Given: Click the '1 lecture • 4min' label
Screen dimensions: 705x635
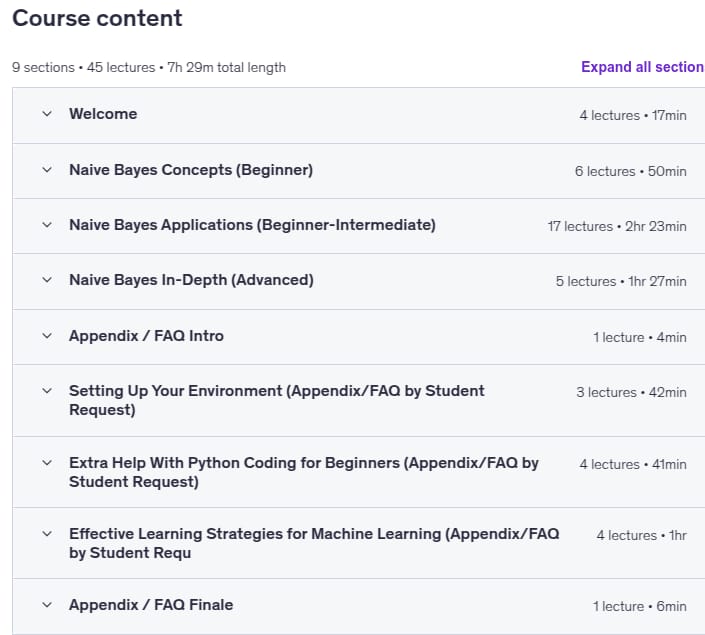Looking at the screenshot, I should (x=639, y=337).
